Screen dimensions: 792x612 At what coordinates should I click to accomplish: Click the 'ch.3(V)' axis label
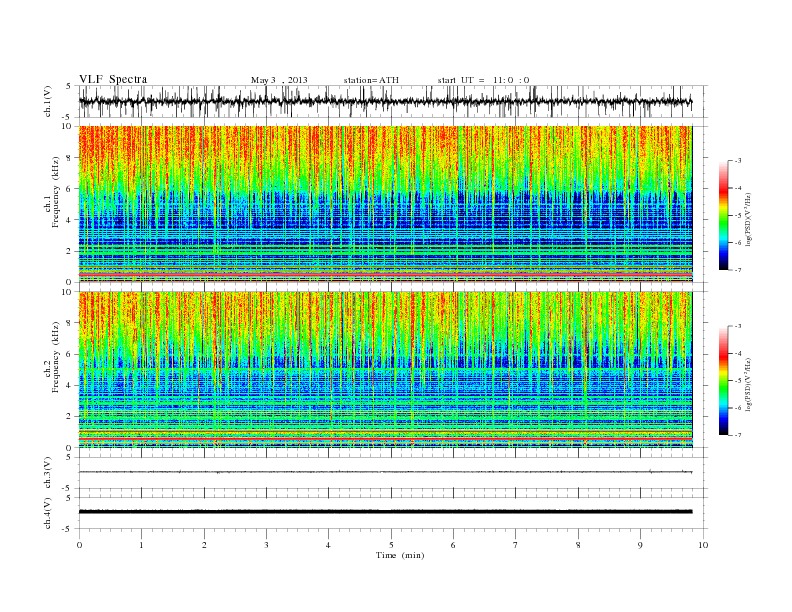48,473
